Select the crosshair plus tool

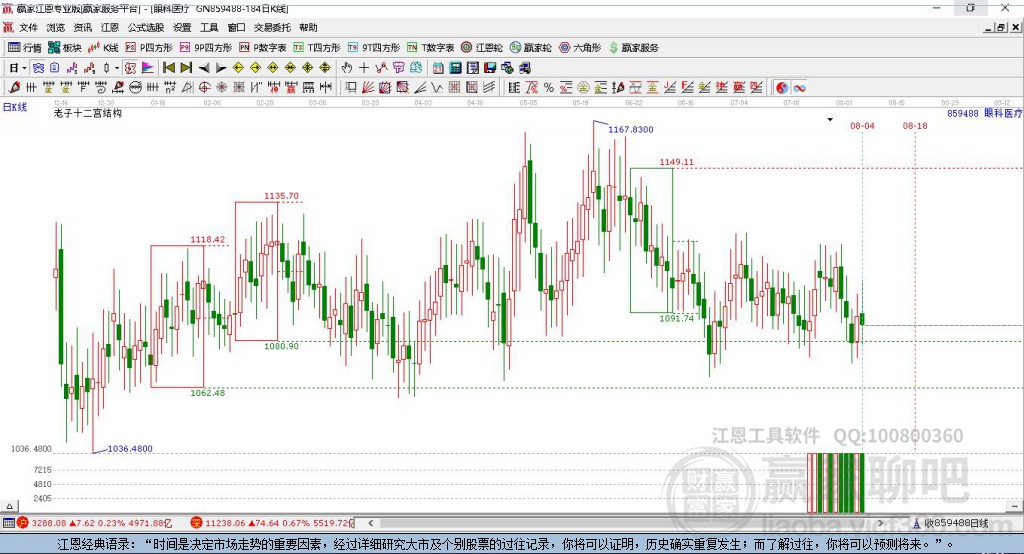(364, 68)
